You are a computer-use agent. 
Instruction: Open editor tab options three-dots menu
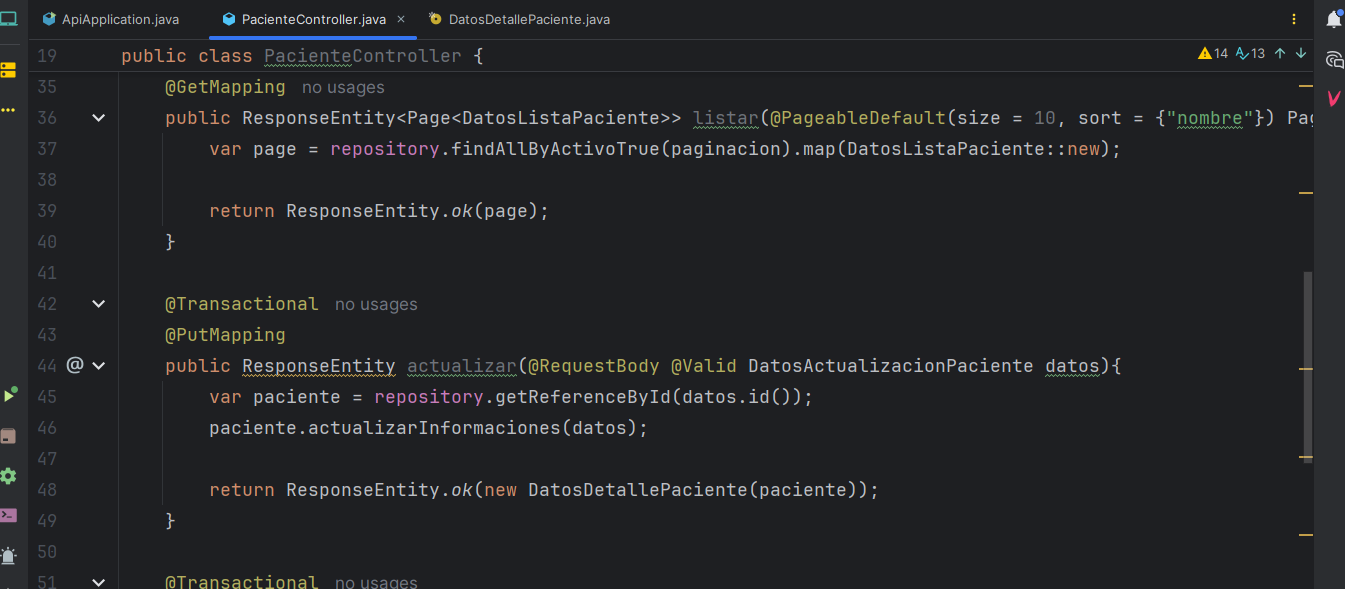[1293, 19]
